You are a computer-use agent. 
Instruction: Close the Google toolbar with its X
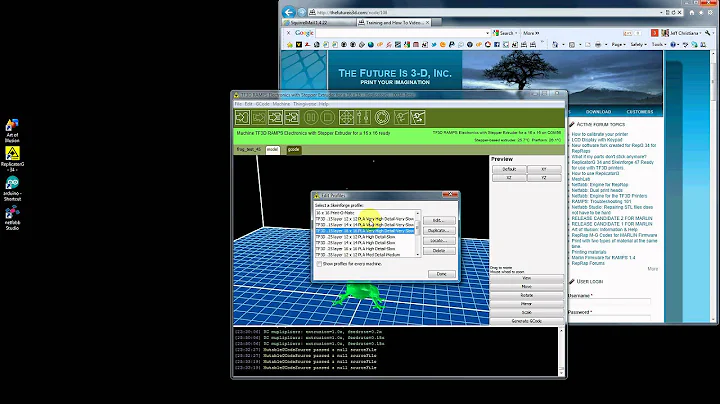pos(288,33)
